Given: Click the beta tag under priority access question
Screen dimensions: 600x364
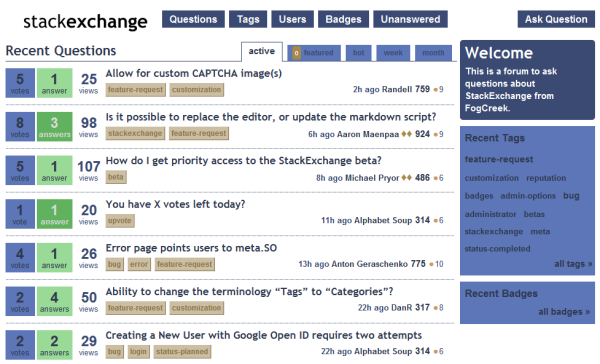Looking at the screenshot, I should tap(116, 177).
